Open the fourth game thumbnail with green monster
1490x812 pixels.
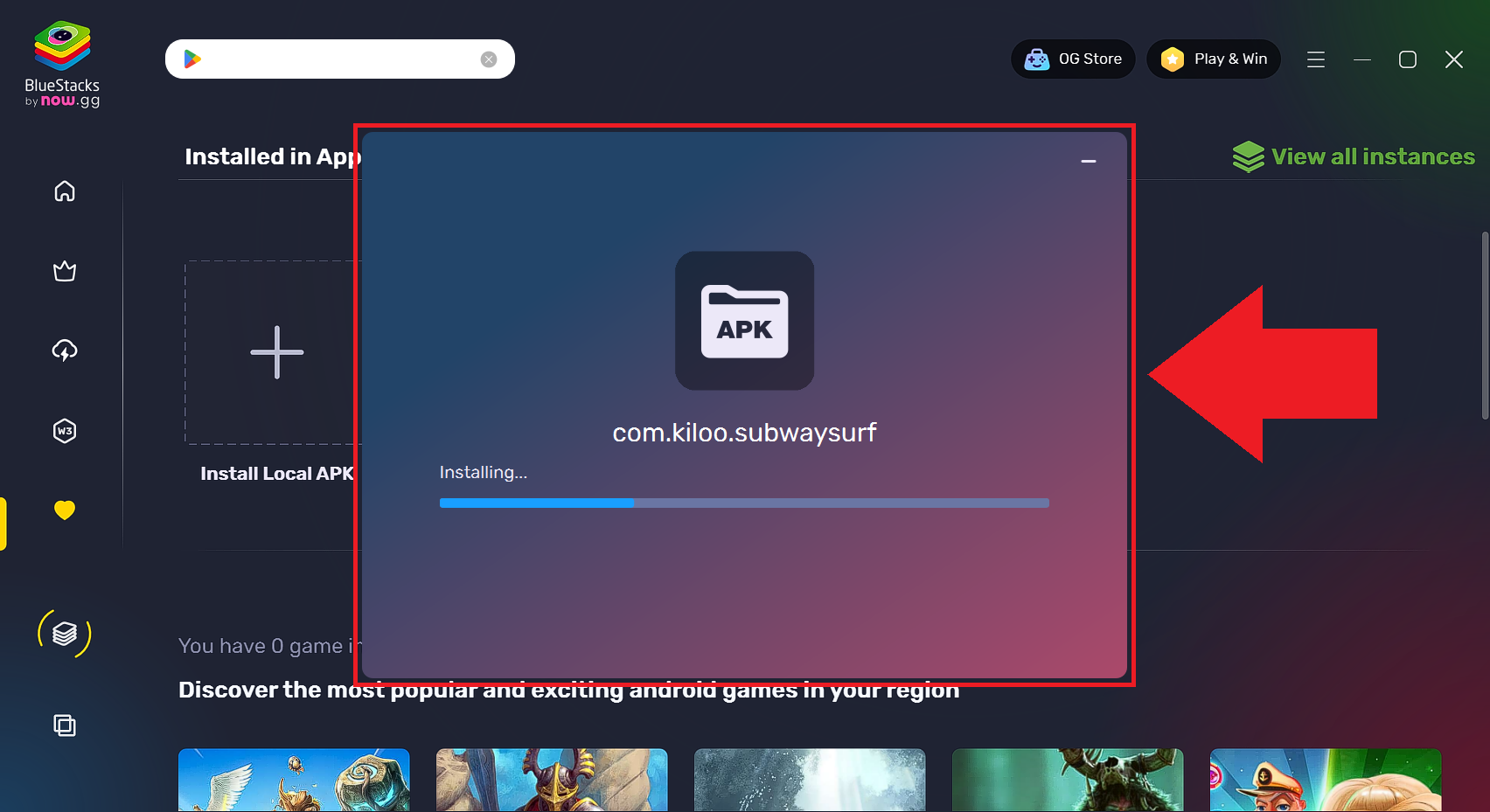1068,780
